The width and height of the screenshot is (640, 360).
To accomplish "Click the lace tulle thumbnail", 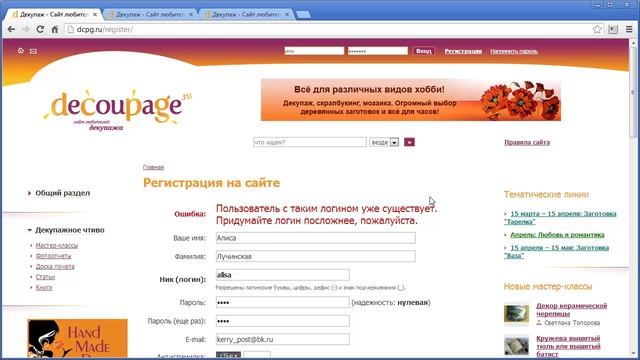I will [516, 345].
